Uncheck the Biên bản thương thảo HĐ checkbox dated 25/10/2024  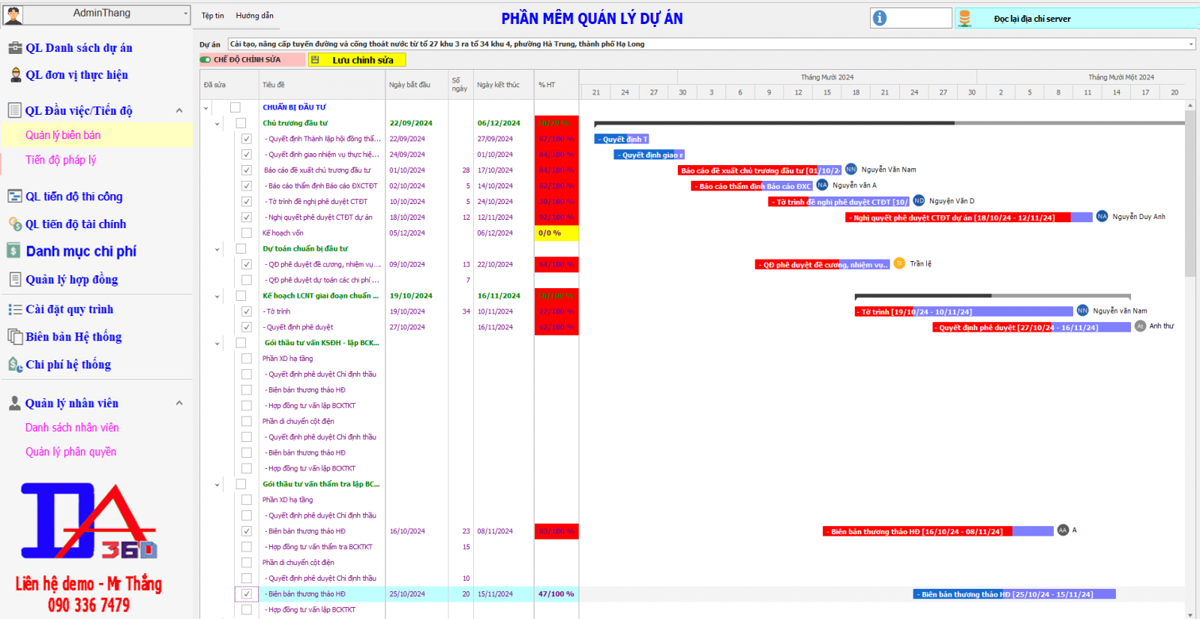247,594
